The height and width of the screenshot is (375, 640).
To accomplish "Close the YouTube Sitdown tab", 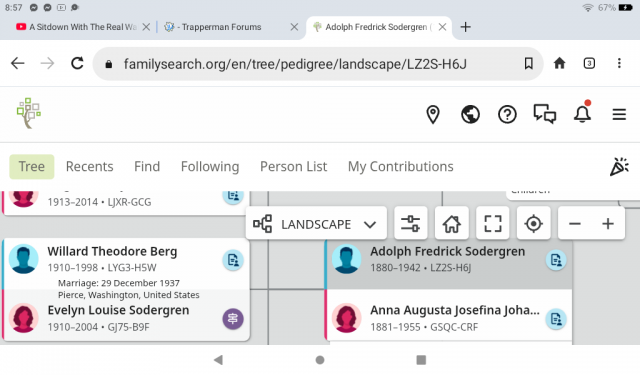I will coord(146,27).
